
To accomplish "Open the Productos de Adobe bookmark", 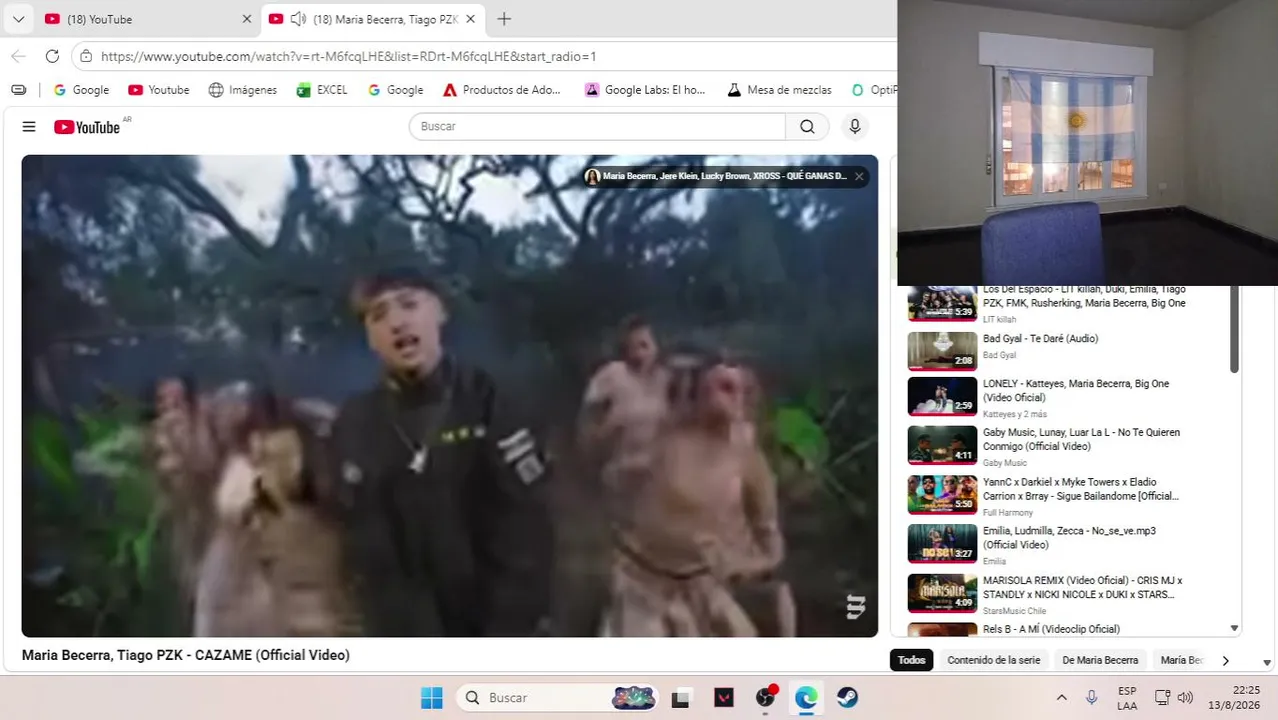I will (x=502, y=90).
